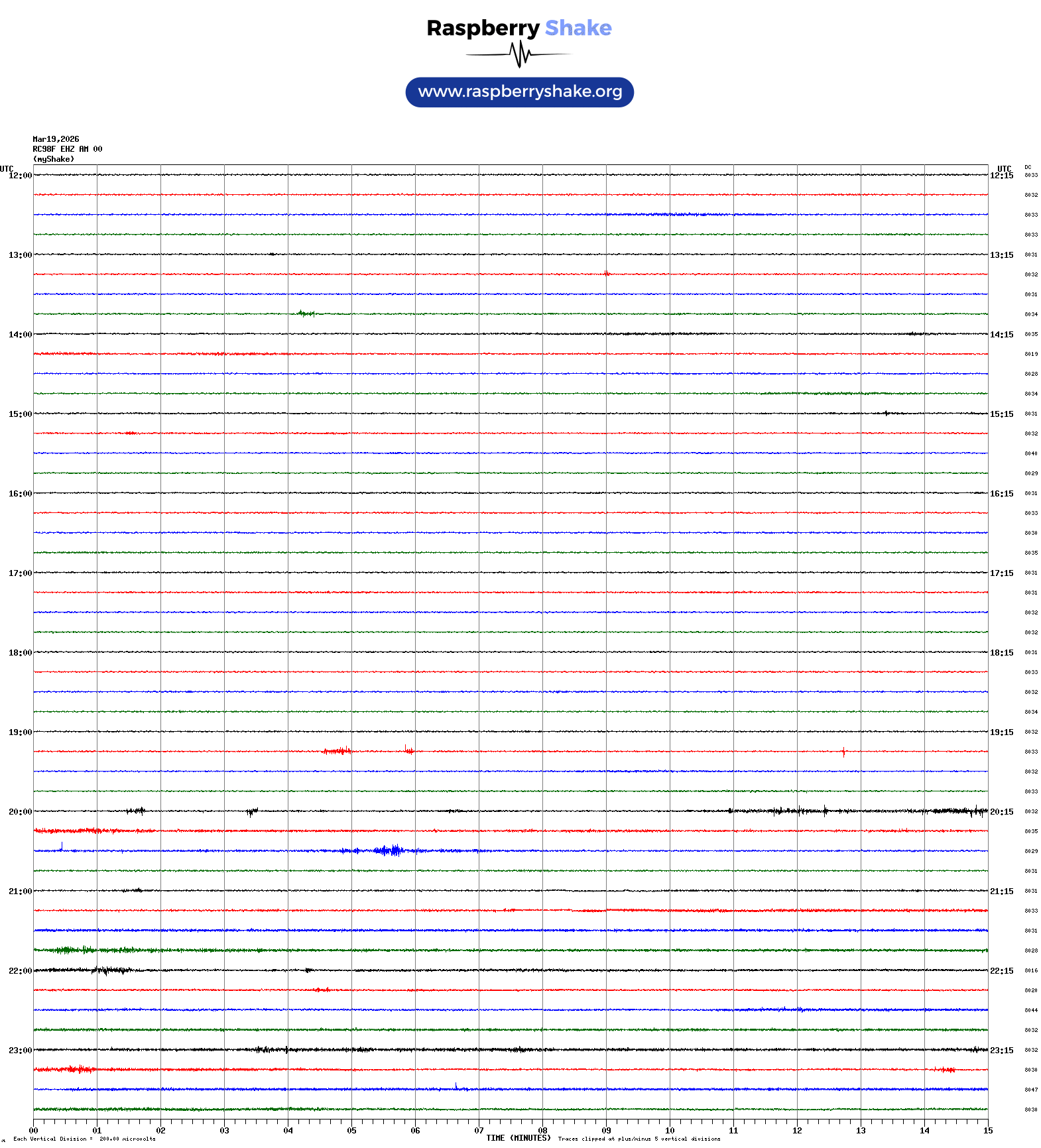Viewport: 1041px width, 1148px height.
Task: Click the DC column header at top right
Action: coord(1028,167)
